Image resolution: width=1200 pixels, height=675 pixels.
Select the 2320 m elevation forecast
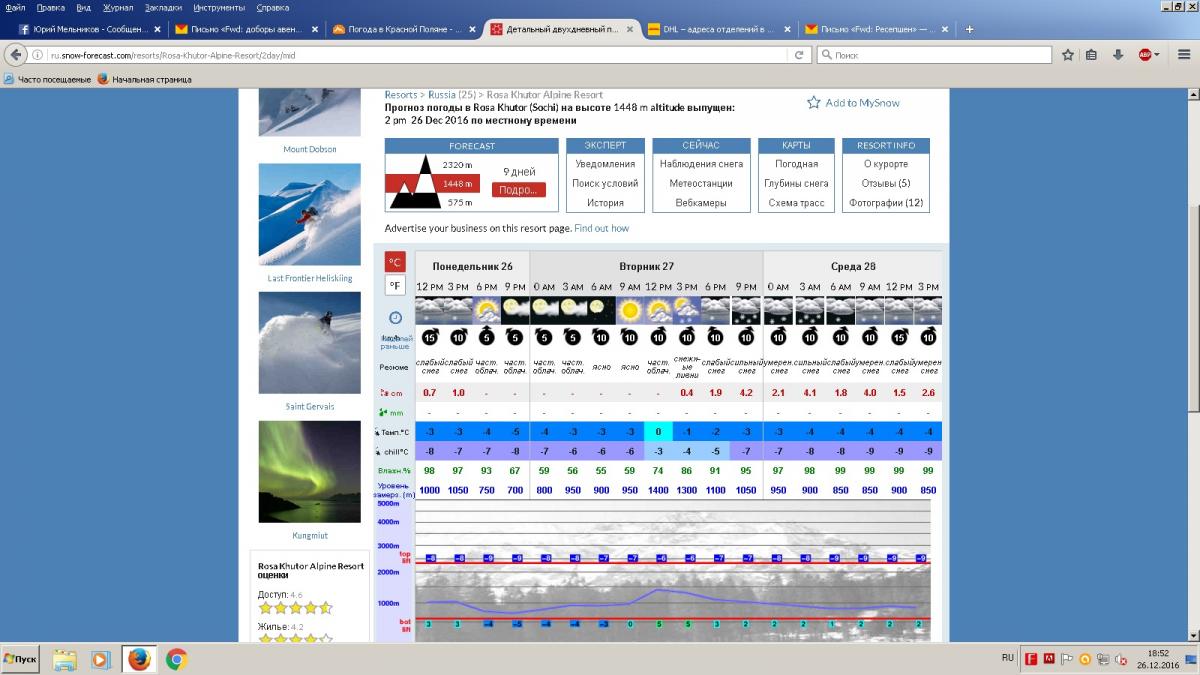point(457,164)
